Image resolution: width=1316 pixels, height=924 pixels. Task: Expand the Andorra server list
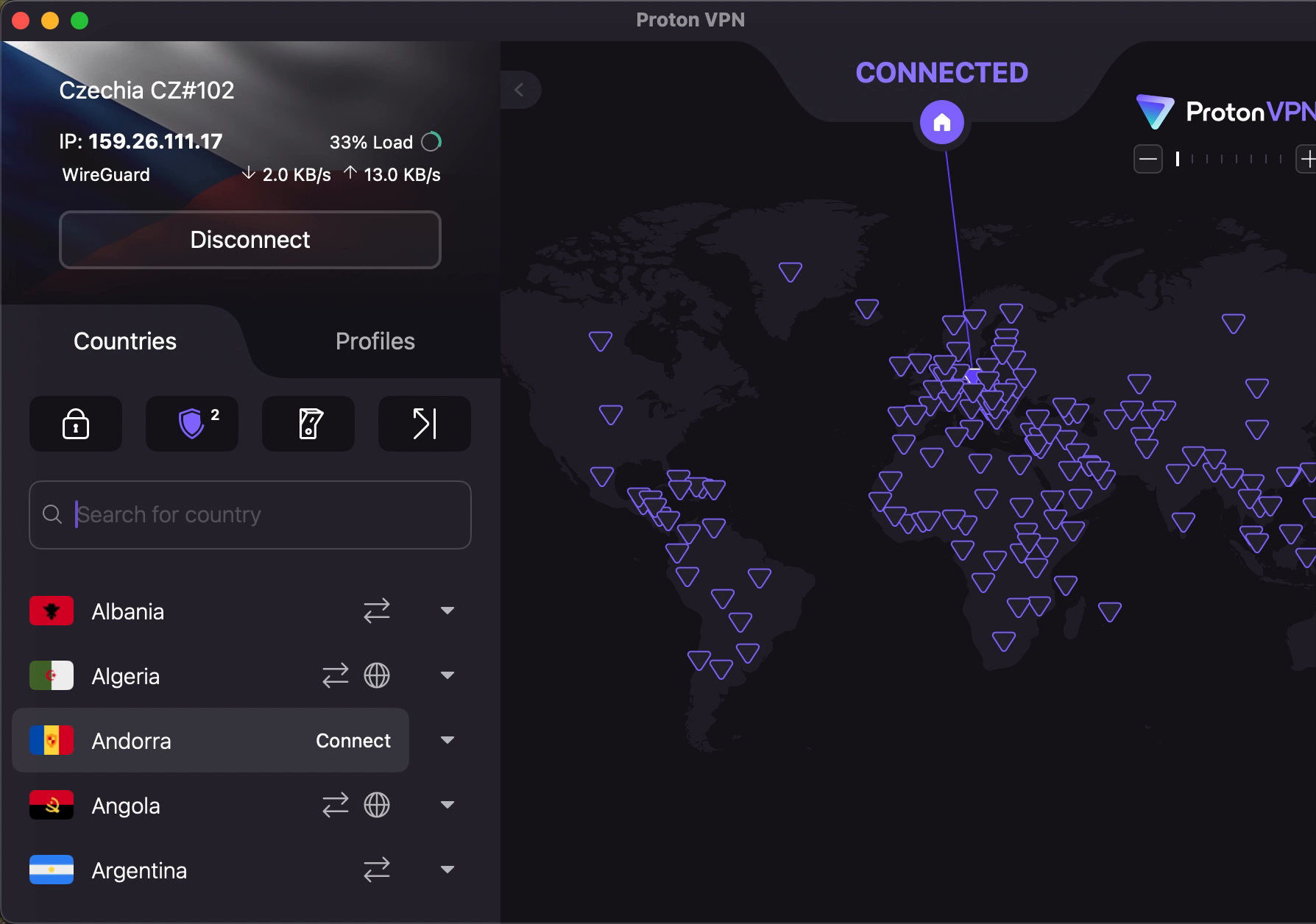[x=447, y=740]
